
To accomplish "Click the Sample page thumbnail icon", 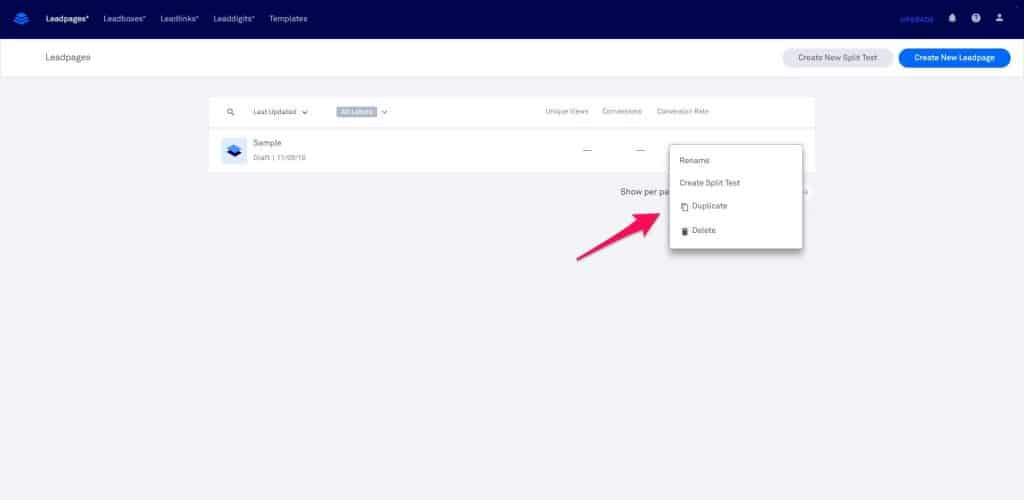I will pos(234,151).
